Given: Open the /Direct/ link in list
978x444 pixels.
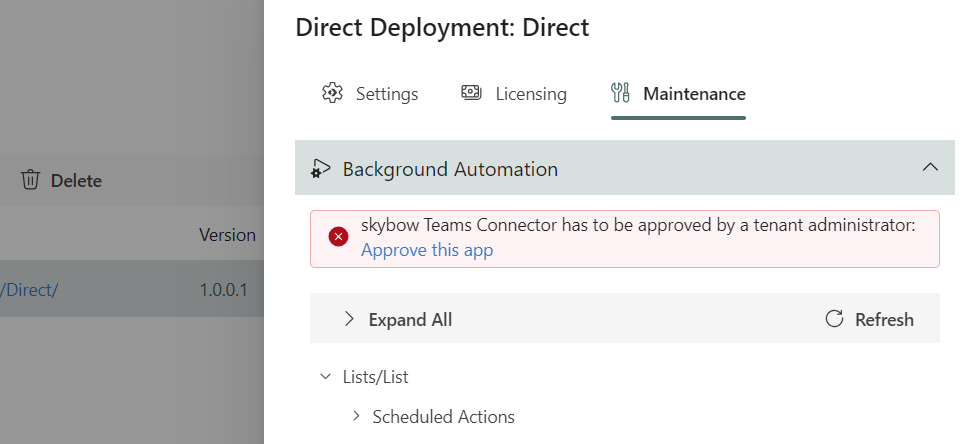Looking at the screenshot, I should coord(29,290).
